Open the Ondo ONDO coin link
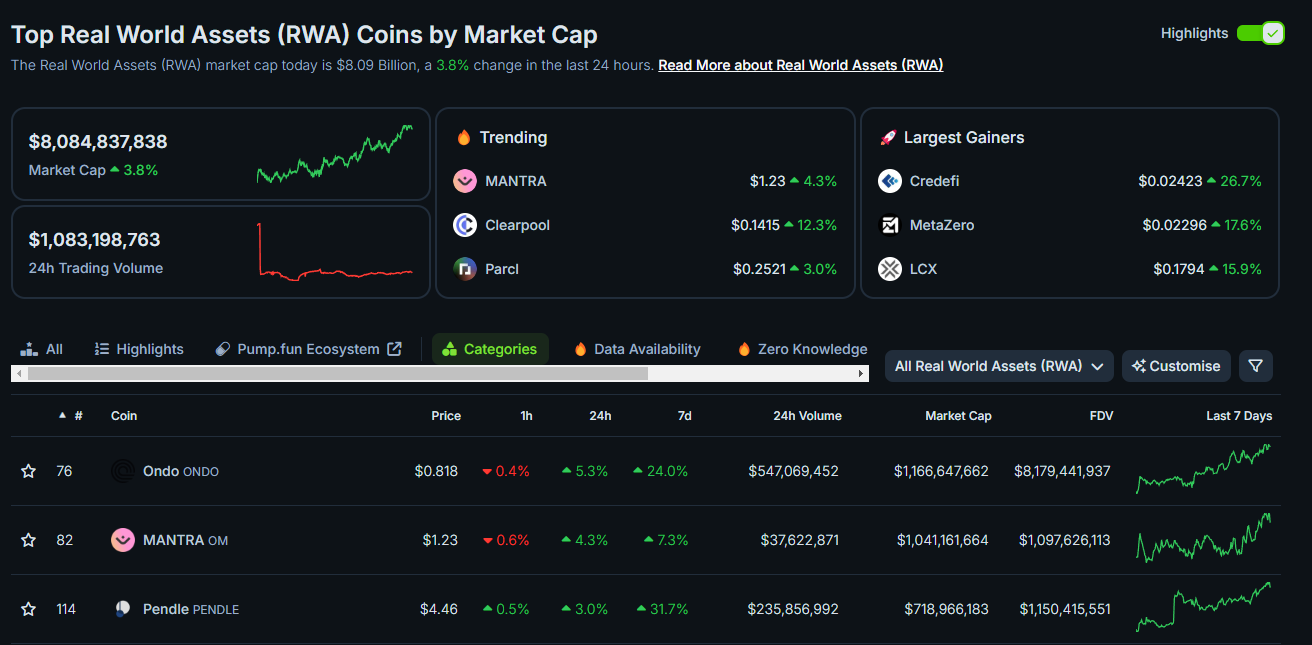 [x=181, y=471]
